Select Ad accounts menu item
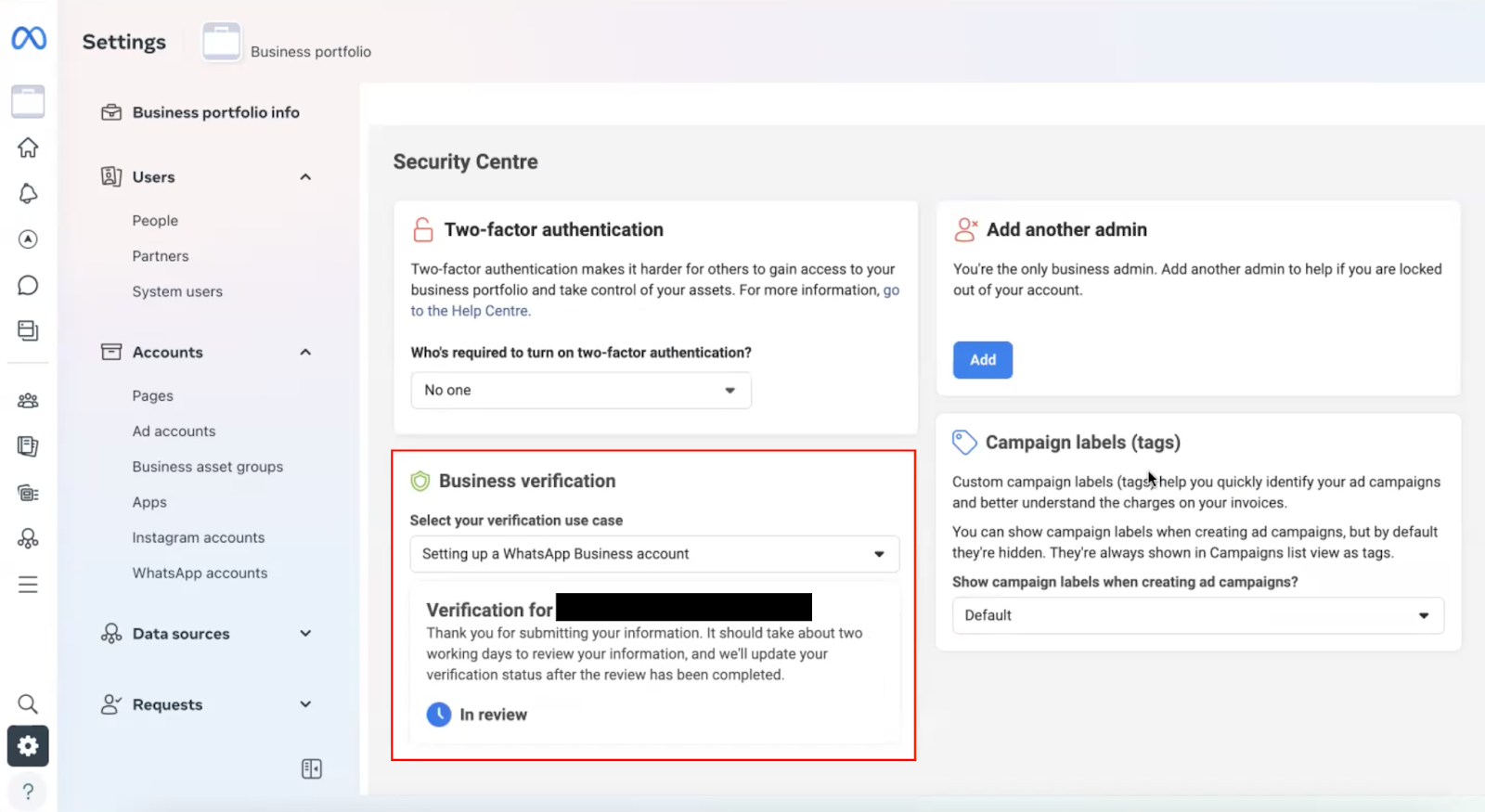1485x812 pixels. [174, 432]
